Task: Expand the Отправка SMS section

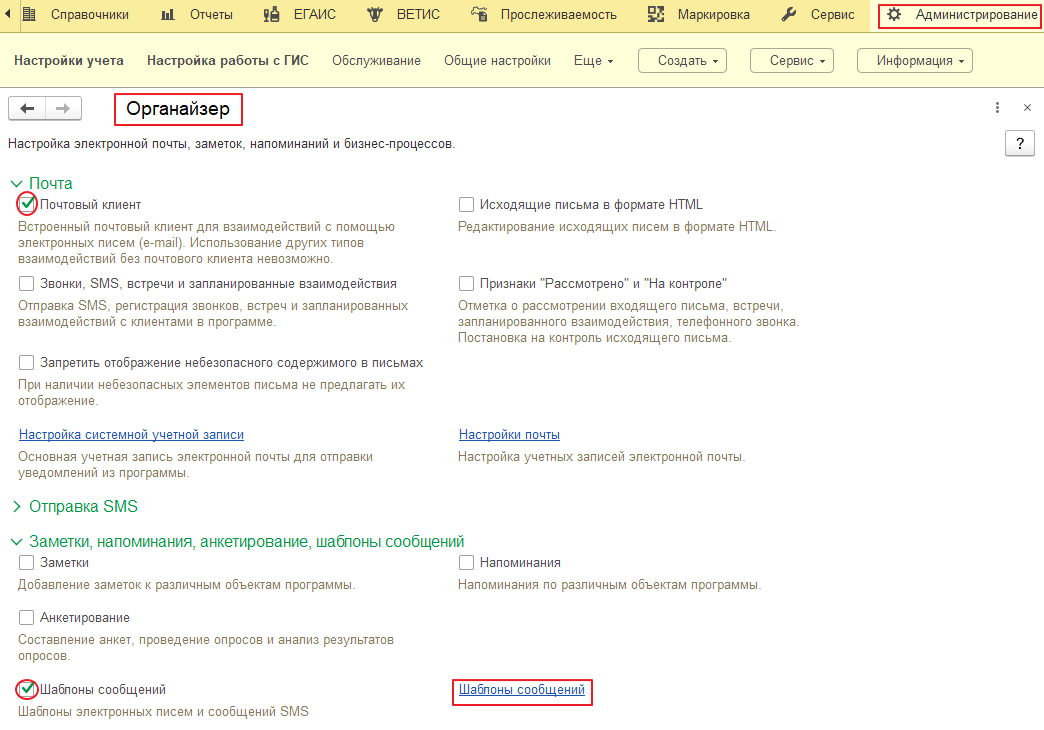Action: point(83,507)
